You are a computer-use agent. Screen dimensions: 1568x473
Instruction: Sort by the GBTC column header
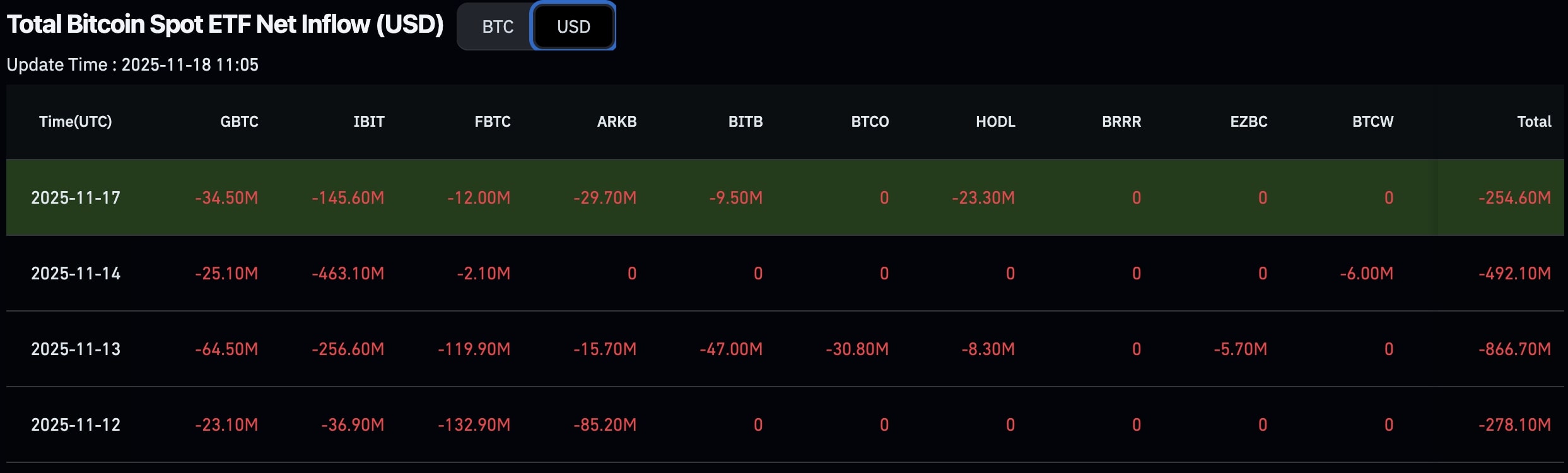point(239,122)
